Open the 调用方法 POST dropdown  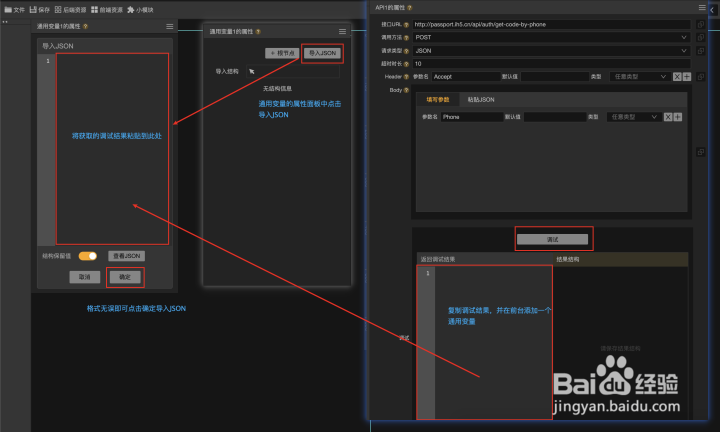coord(551,37)
